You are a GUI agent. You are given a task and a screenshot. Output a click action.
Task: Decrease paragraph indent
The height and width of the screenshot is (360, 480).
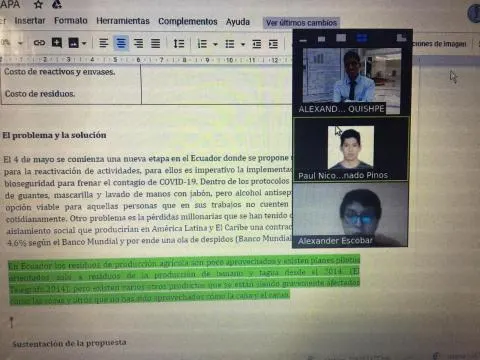pyautogui.click(x=257, y=44)
